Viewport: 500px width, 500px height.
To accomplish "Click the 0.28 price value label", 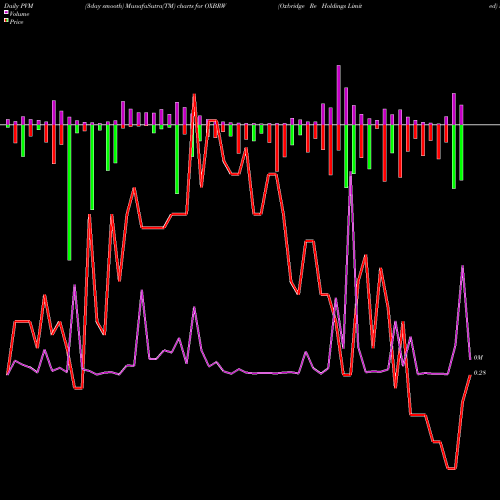I will [x=480, y=373].
